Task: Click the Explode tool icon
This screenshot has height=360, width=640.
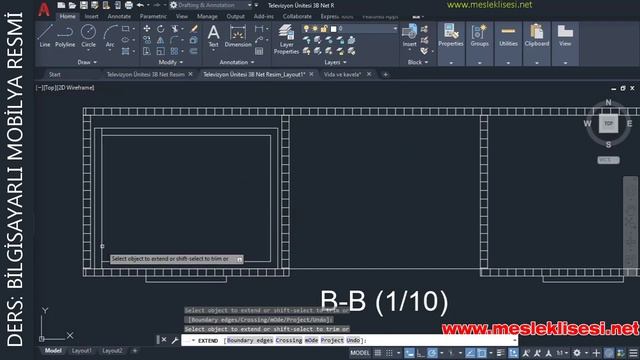Action: [194, 40]
